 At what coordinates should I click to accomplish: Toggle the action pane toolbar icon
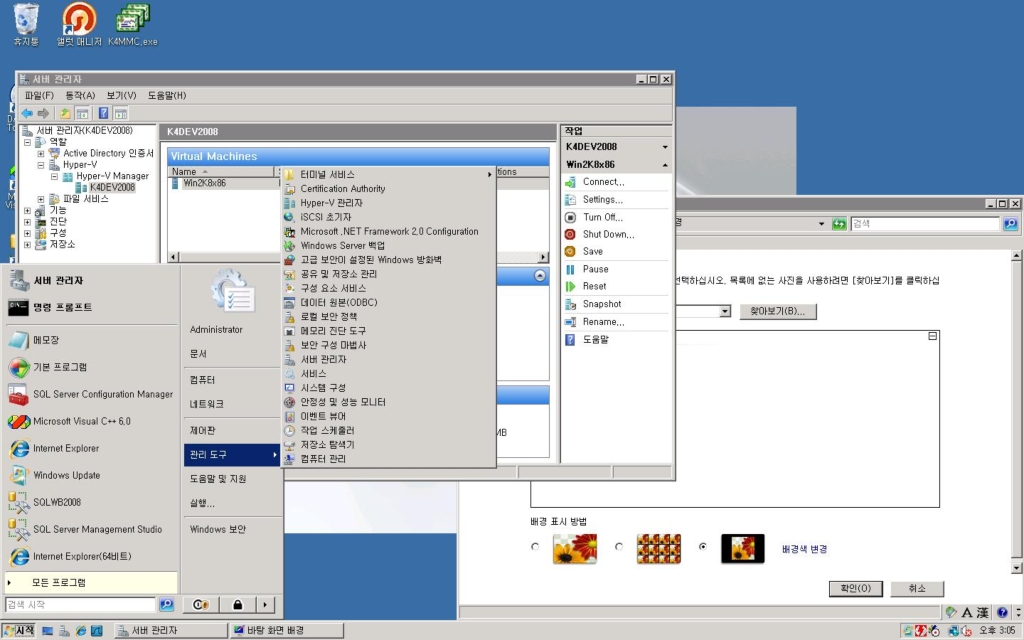(x=121, y=114)
